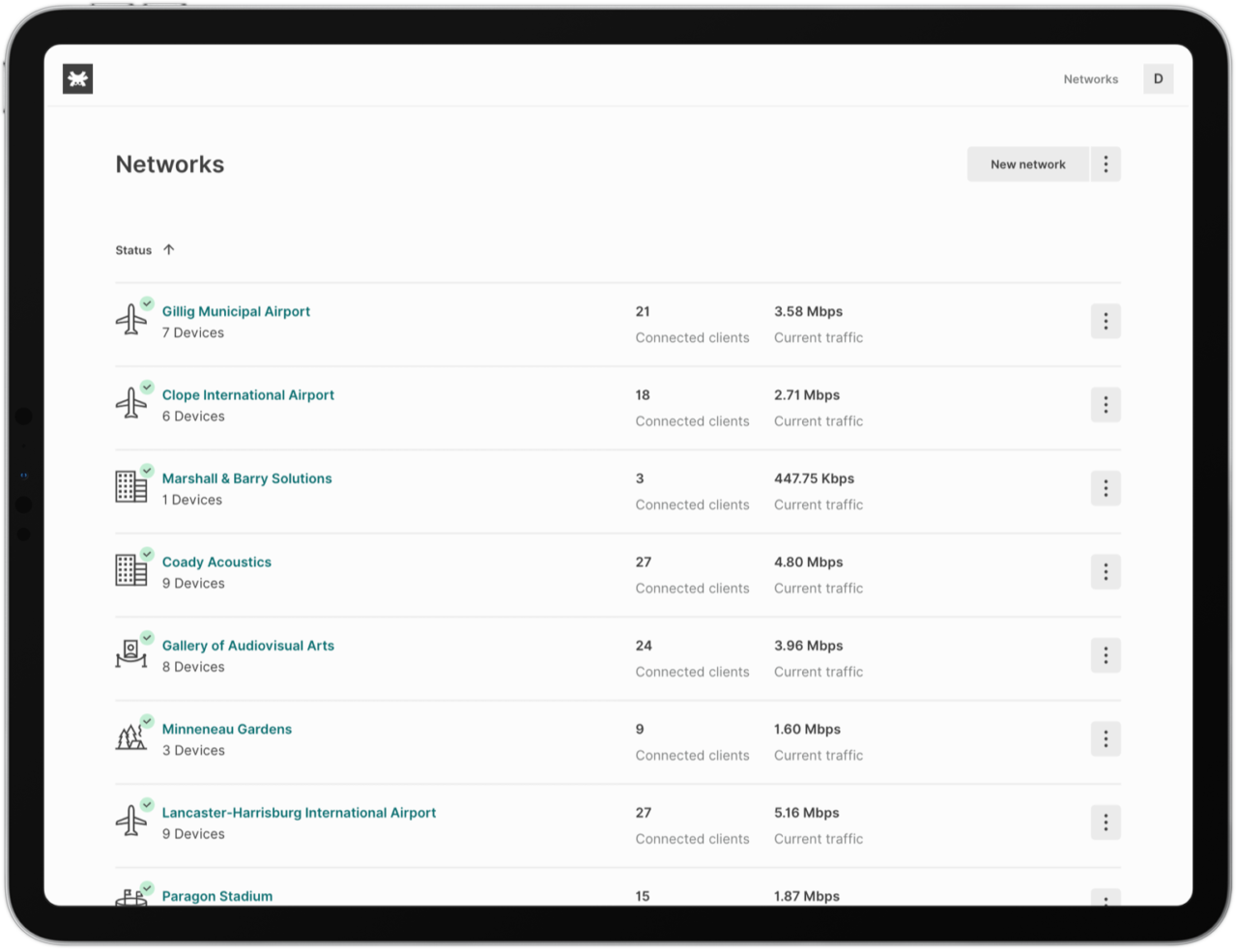Click the airplane icon for Gillig Municipal Airport
Viewport: 1237px width, 952px height.
131,320
